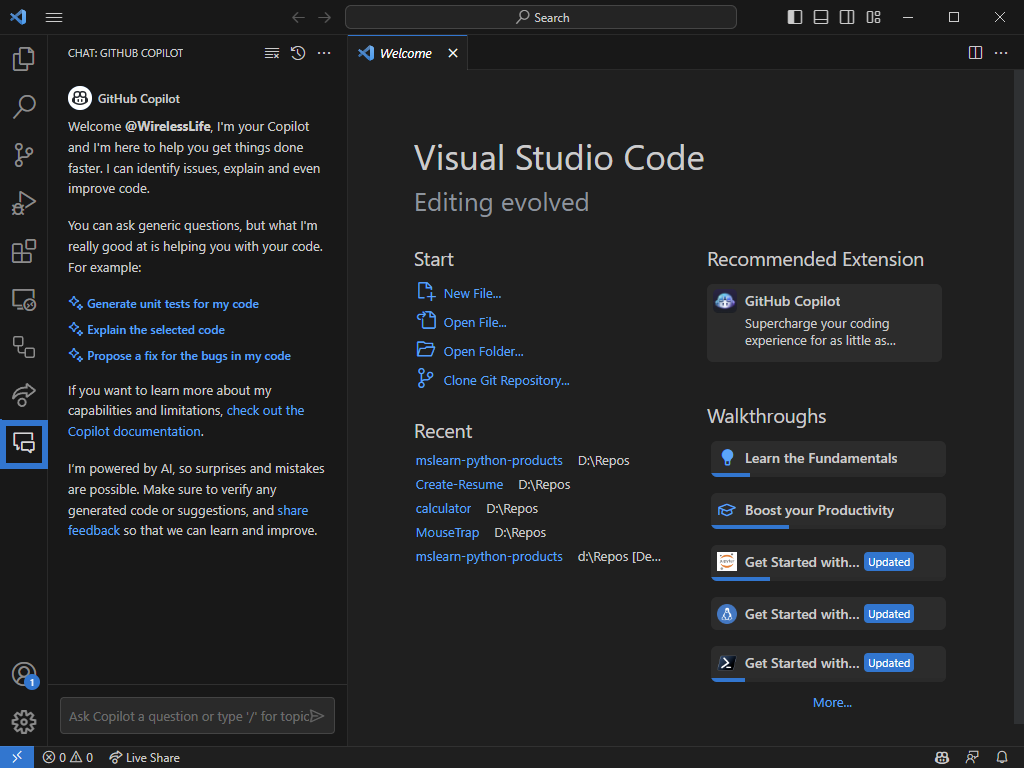Screen dimensions: 1024x768
Task: Open chat panel more actions ellipsis
Action: [324, 53]
